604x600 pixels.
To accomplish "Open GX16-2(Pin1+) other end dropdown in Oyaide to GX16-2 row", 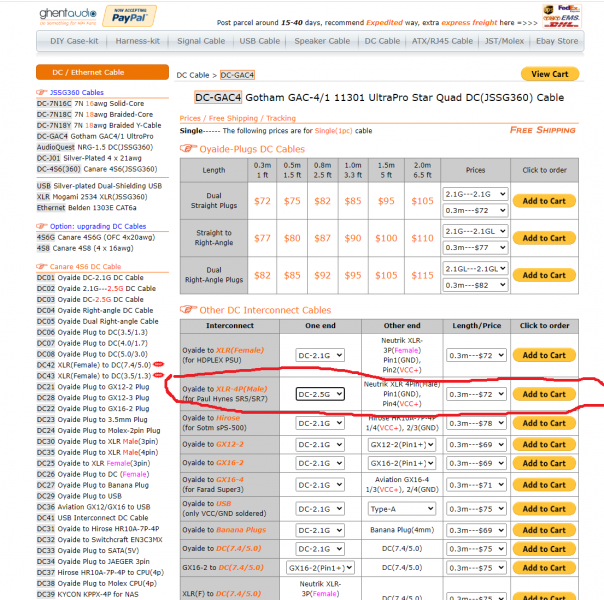I will pos(402,463).
